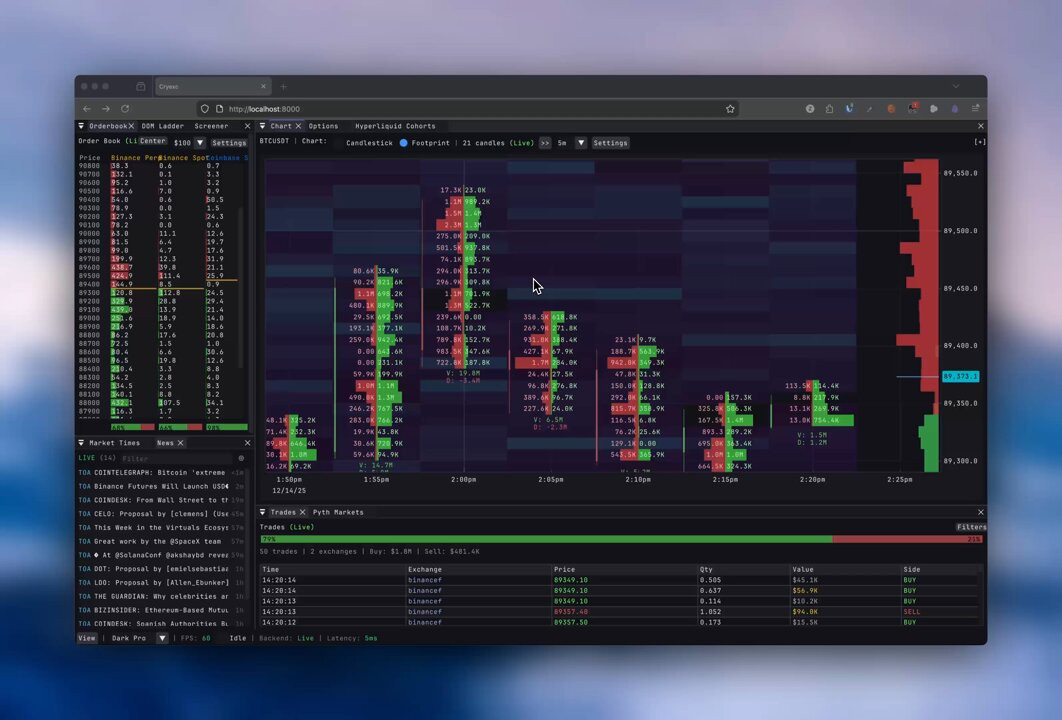Open the order book Settings button
The height and width of the screenshot is (720, 1062).
point(229,143)
